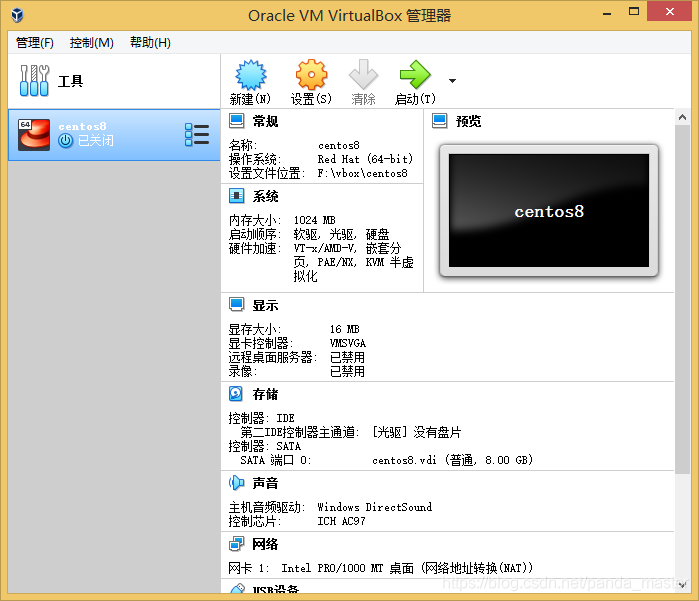Click the Discard (清除) down-arrow icon
699x601 pixels.
pos(363,75)
